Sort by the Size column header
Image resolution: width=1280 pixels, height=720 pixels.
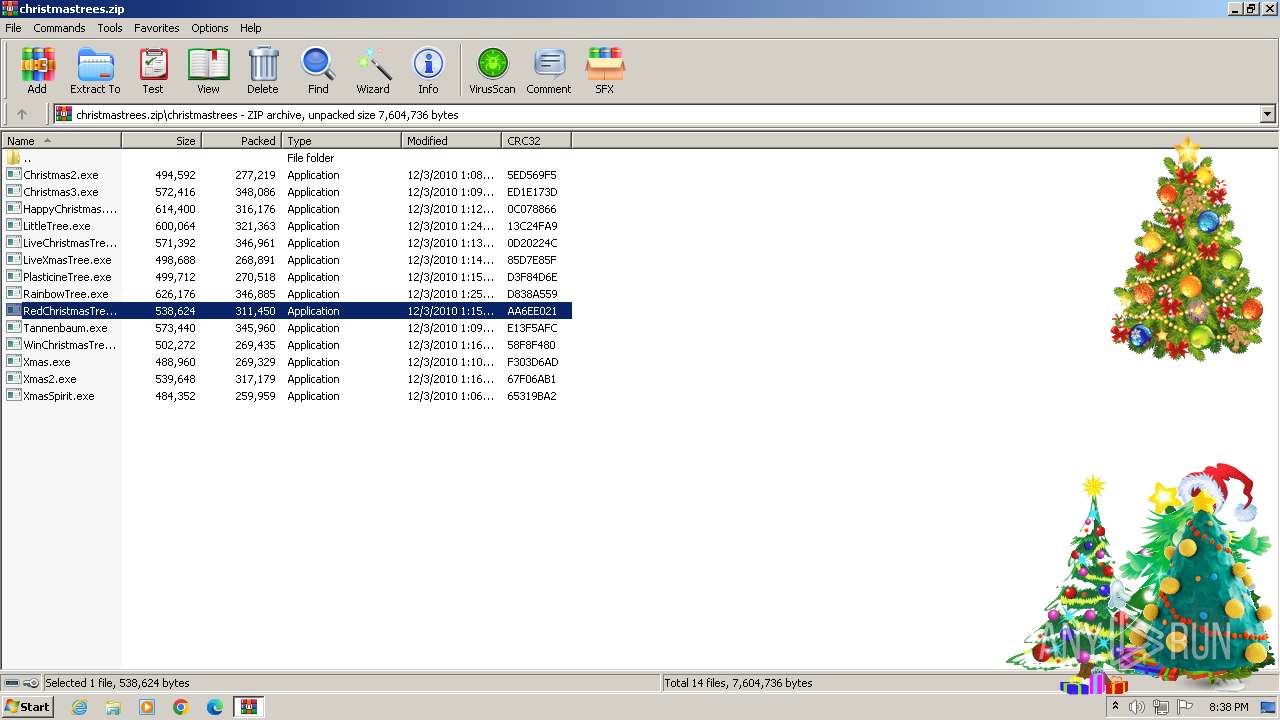[x=161, y=141]
